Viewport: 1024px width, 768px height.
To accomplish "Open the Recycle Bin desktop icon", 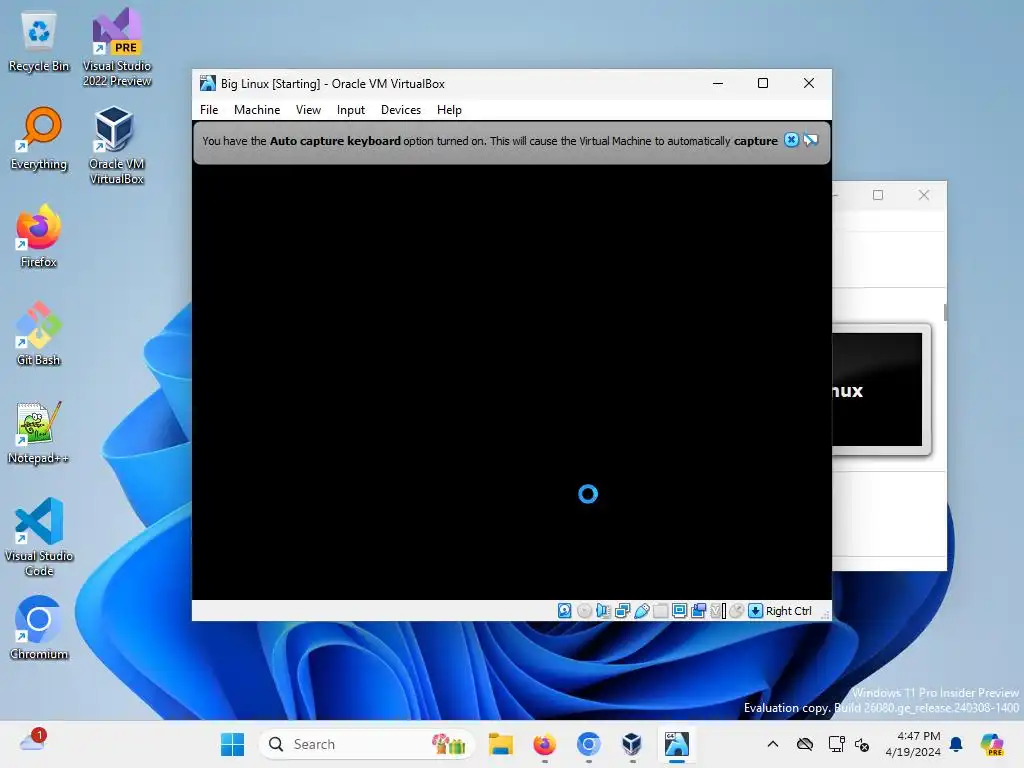I will click(39, 42).
